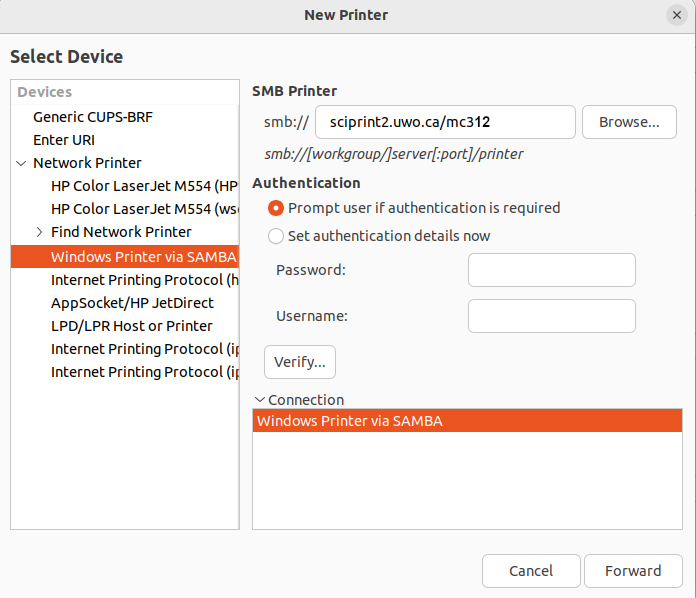696x598 pixels.
Task: Collapse the Network Printer tree chevron
Action: coord(21,163)
